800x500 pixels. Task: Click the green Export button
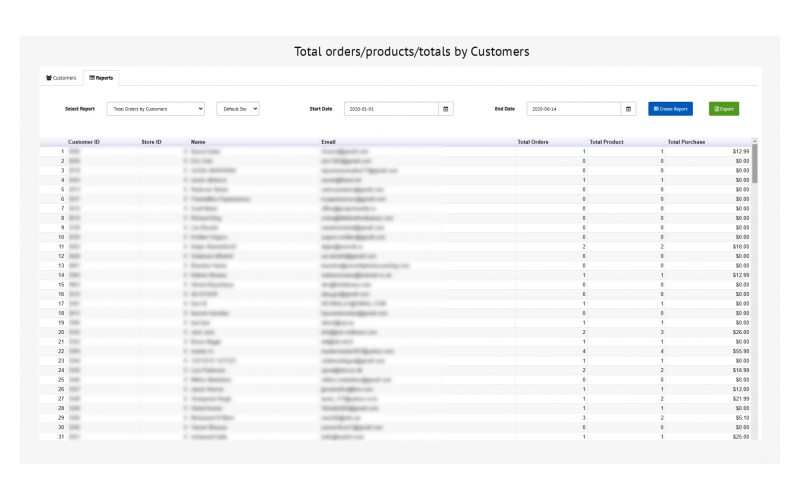724,108
